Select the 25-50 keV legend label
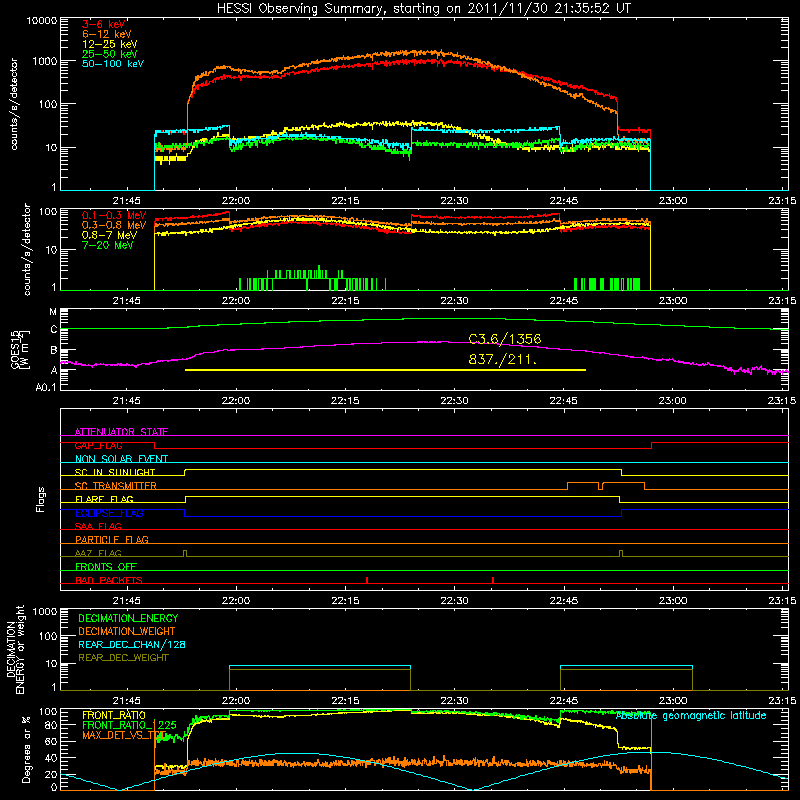This screenshot has width=800, height=800. pyautogui.click(x=110, y=54)
